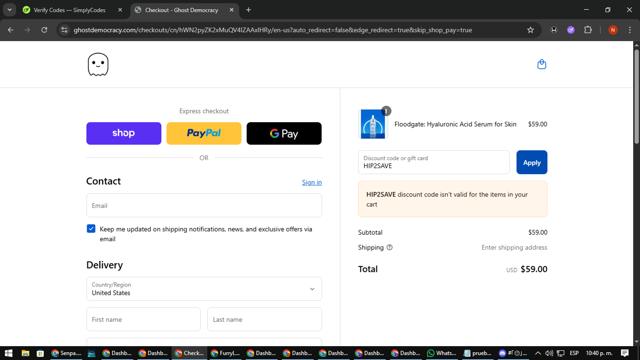
Task: Click the Total $59.00 amount
Action: pos(534,269)
